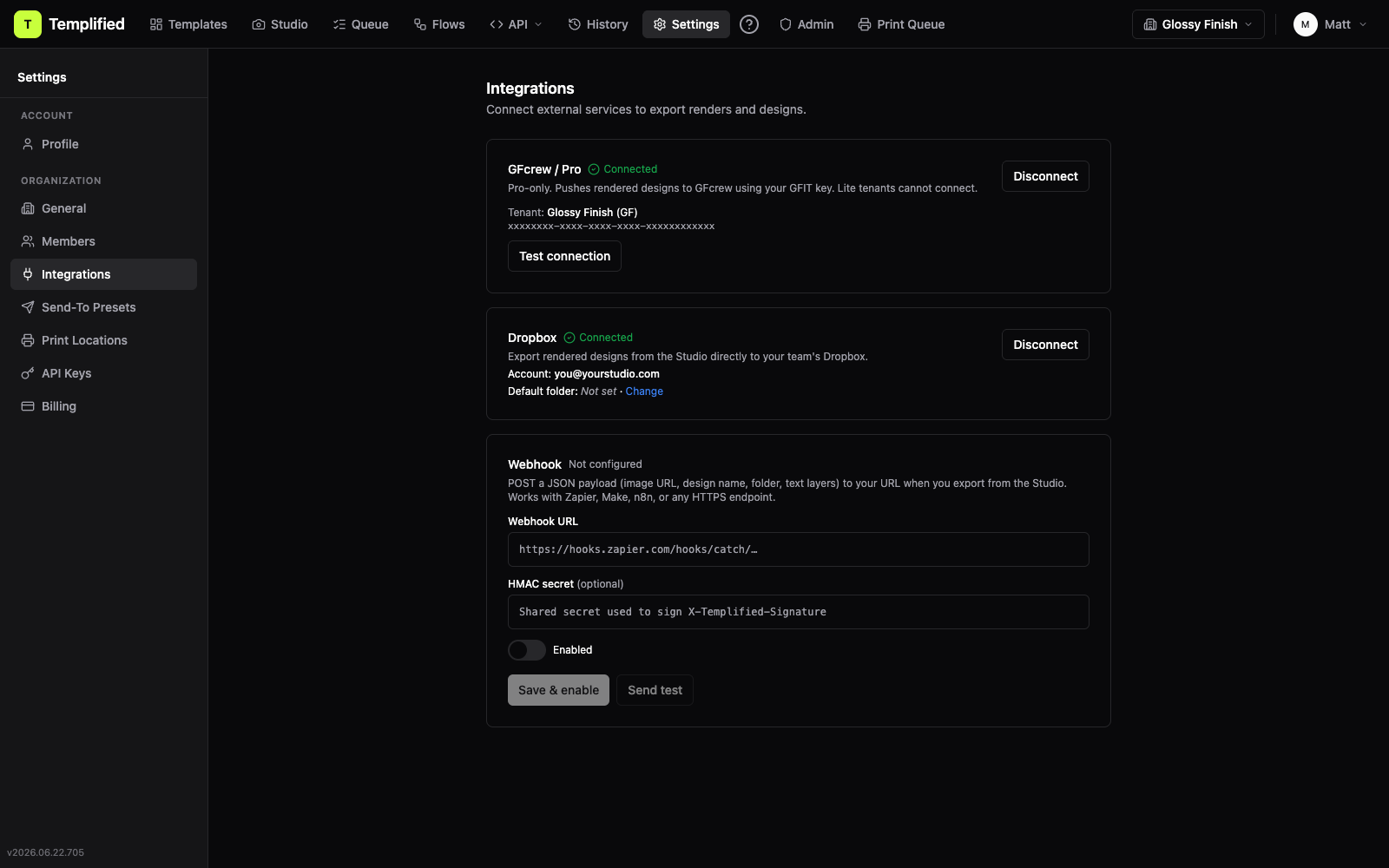Screen dimensions: 1389x868
Task: Click the Glossy Finish organization building icon
Action: pos(1150,24)
